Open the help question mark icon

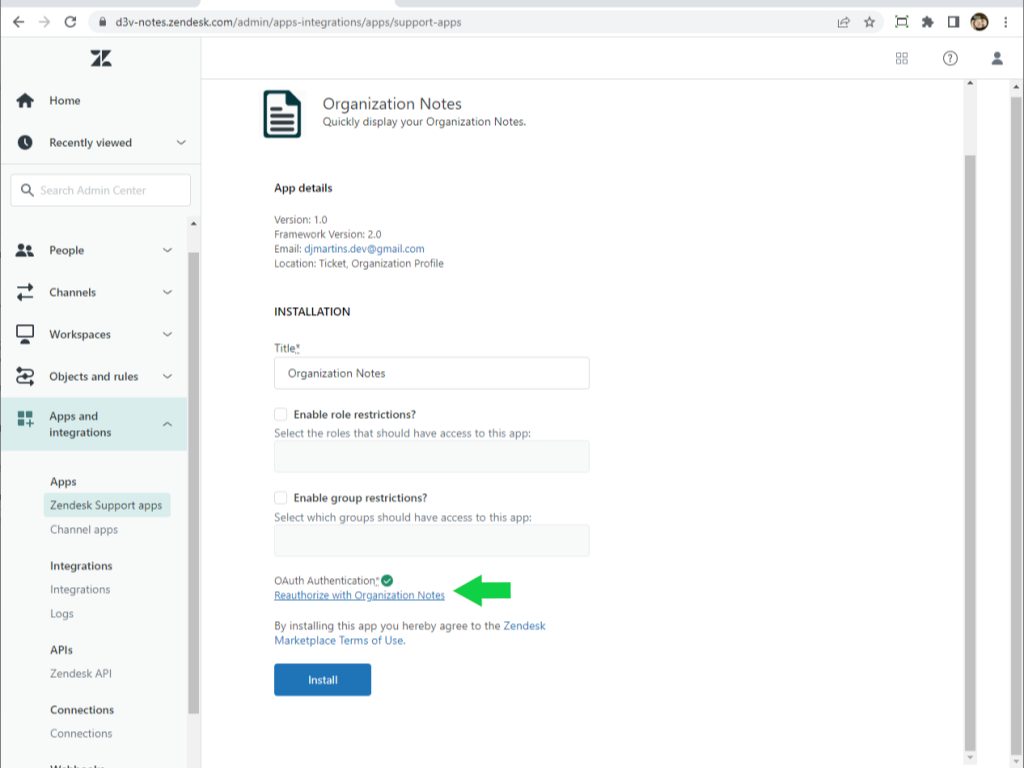(x=950, y=59)
